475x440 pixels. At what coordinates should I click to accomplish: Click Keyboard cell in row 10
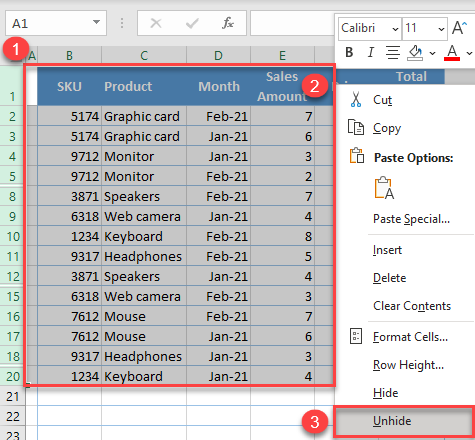tap(144, 236)
